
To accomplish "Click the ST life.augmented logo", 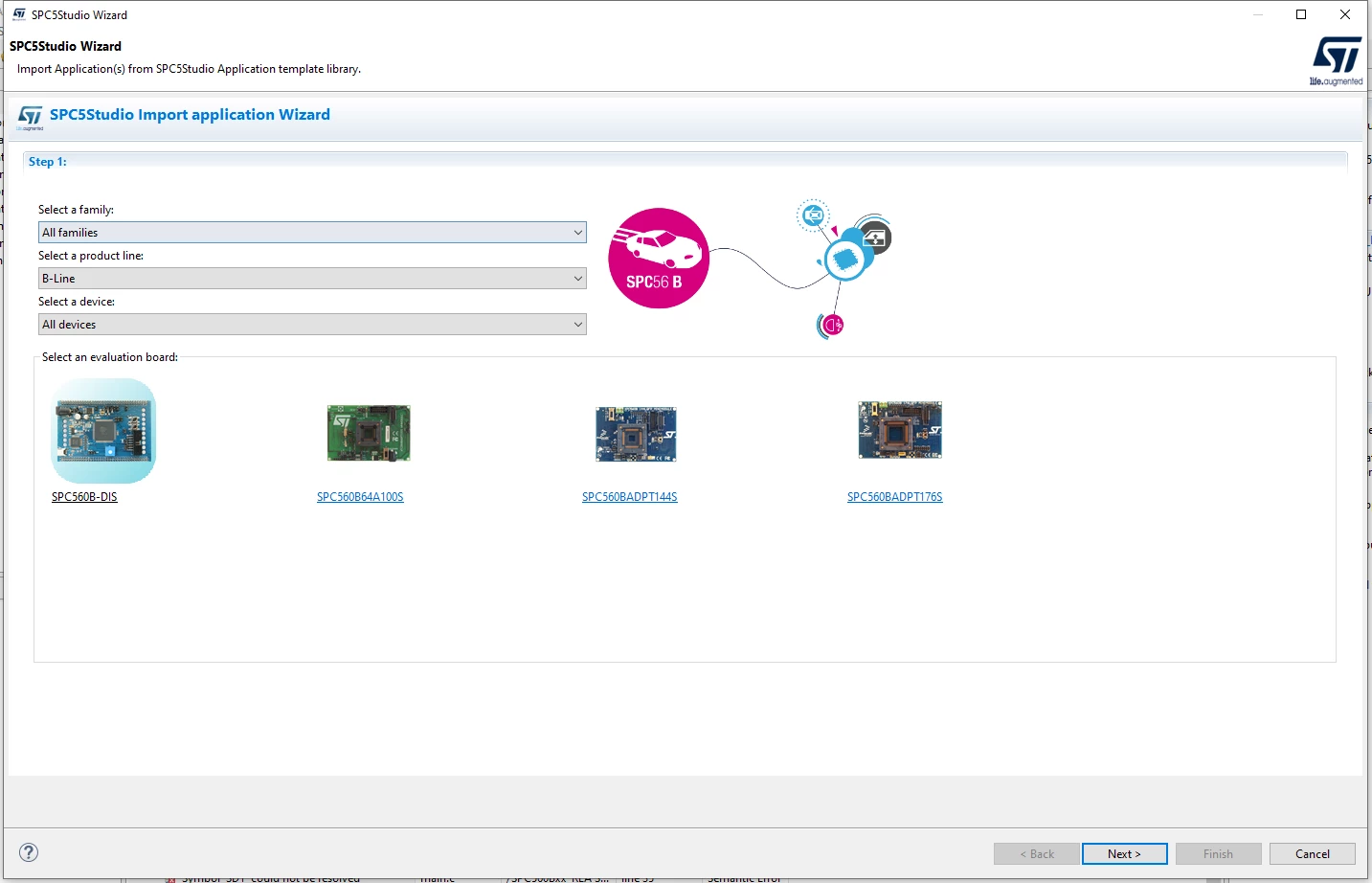I will tap(1337, 61).
